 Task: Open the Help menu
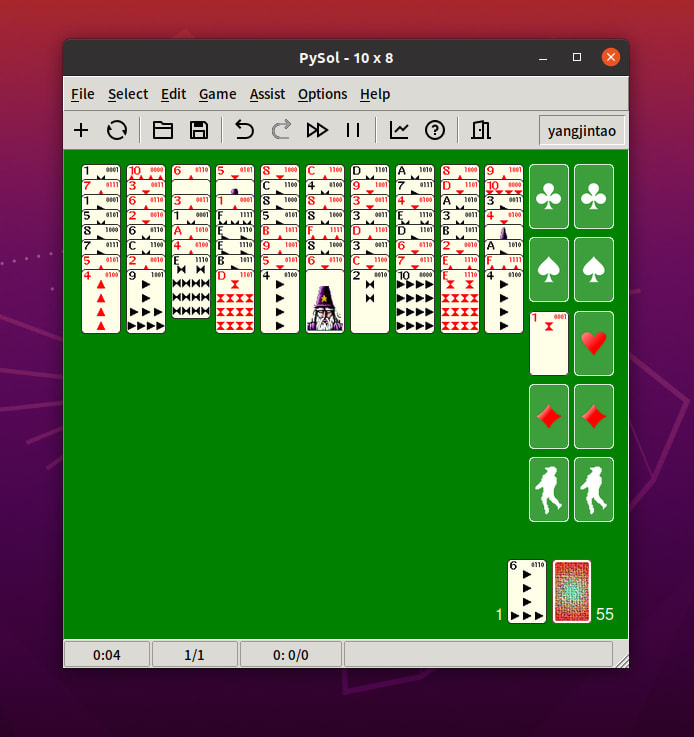[375, 94]
